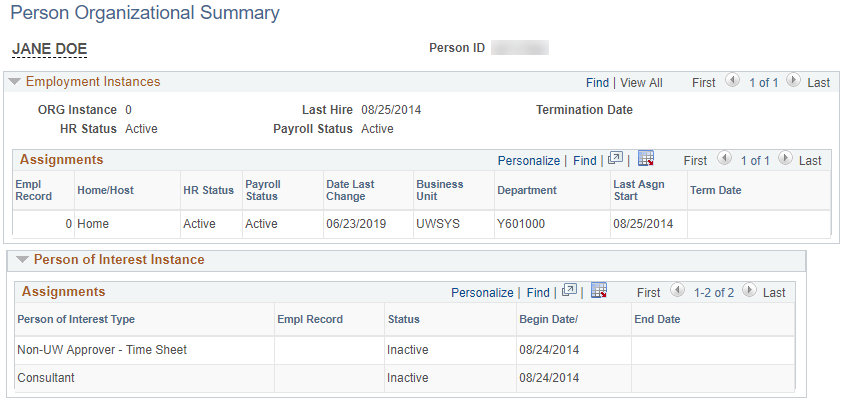Sort by Status column in Person of Interest grid

[x=404, y=319]
